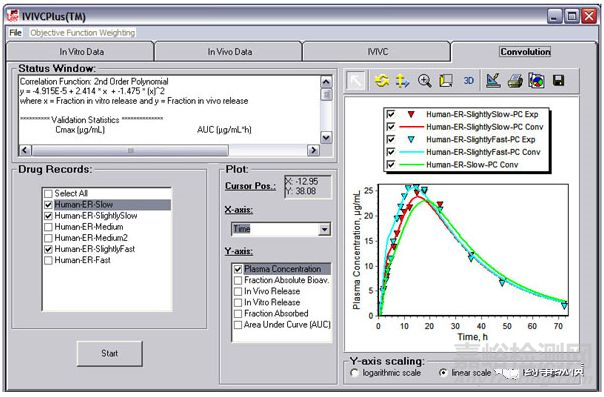
Task: Click Status Window scroll down arrow
Action: [326, 137]
